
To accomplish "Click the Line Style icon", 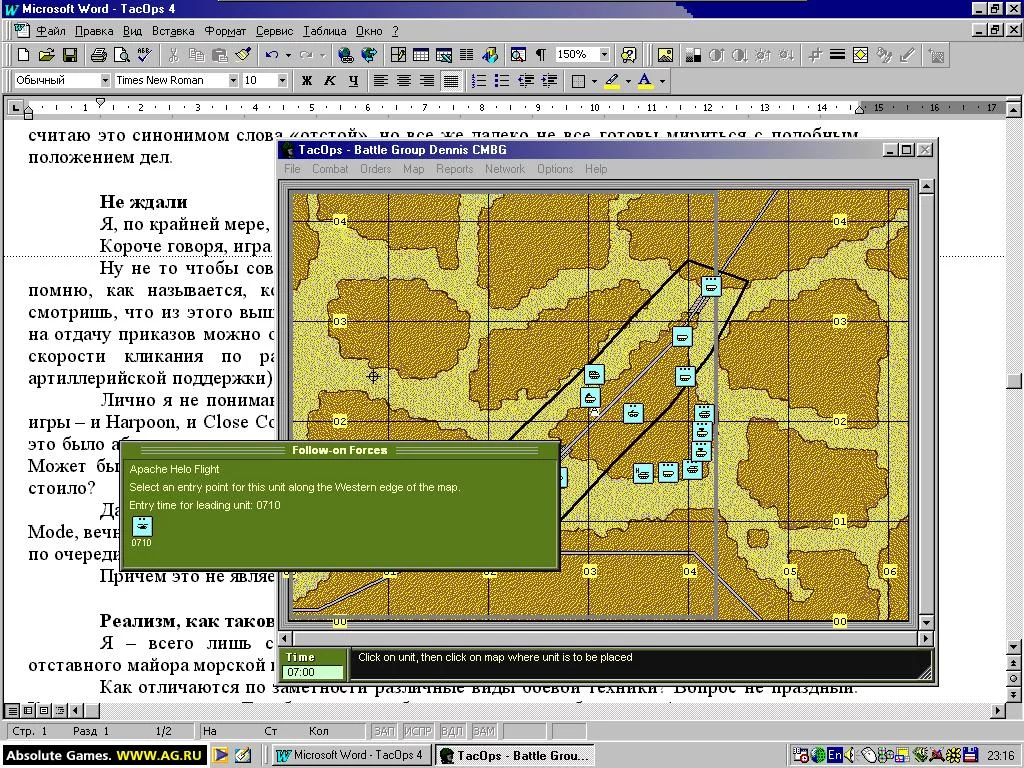I will click(x=837, y=55).
